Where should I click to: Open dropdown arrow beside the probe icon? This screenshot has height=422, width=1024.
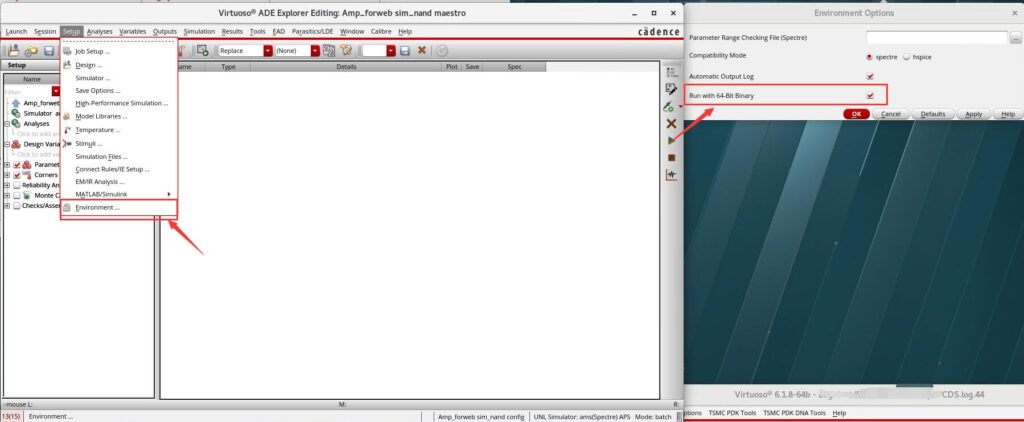pos(679,106)
